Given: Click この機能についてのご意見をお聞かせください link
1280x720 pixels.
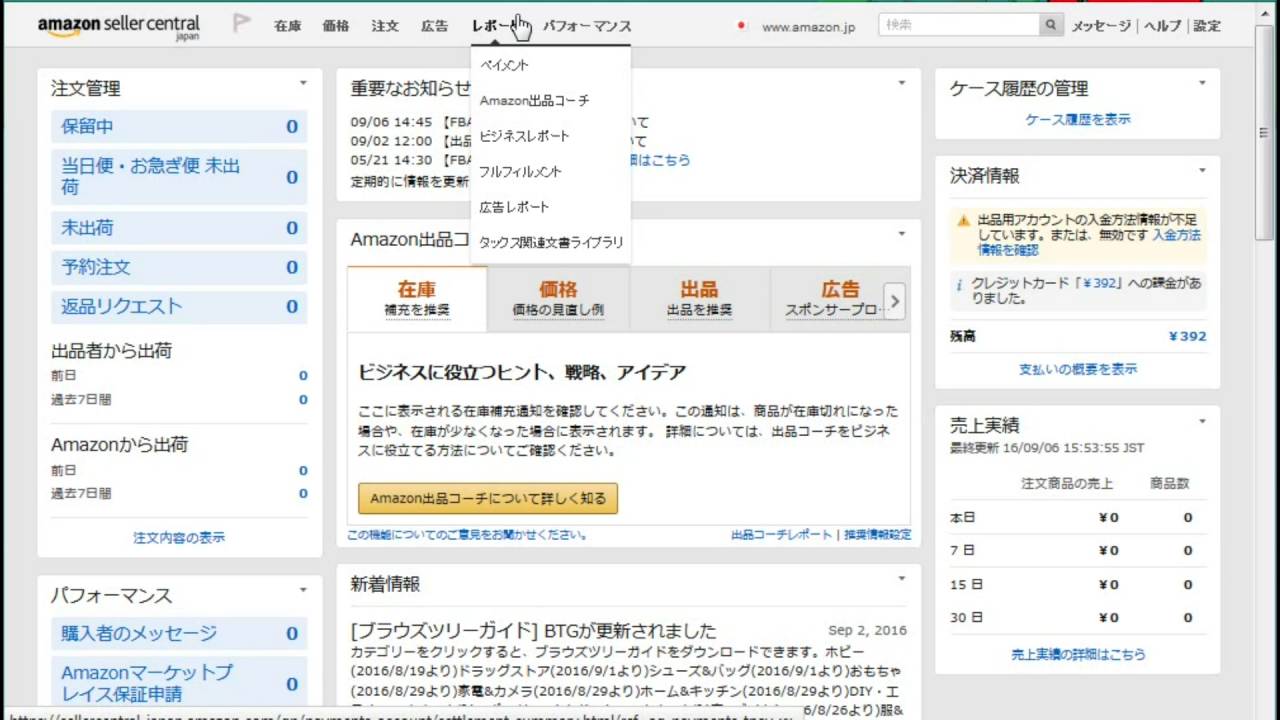Looking at the screenshot, I should tap(467, 535).
